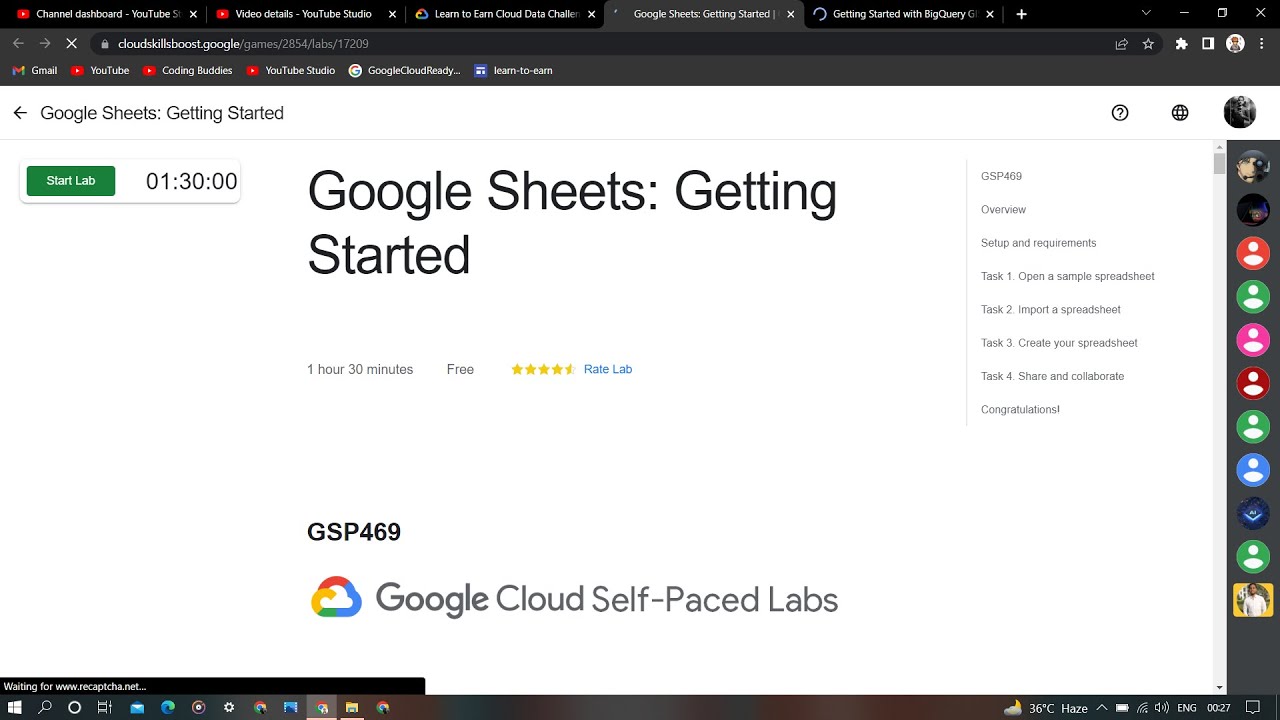Viewport: 1280px width, 720px height.
Task: Open the Chrome extensions puzzle icon
Action: pyautogui.click(x=1181, y=44)
